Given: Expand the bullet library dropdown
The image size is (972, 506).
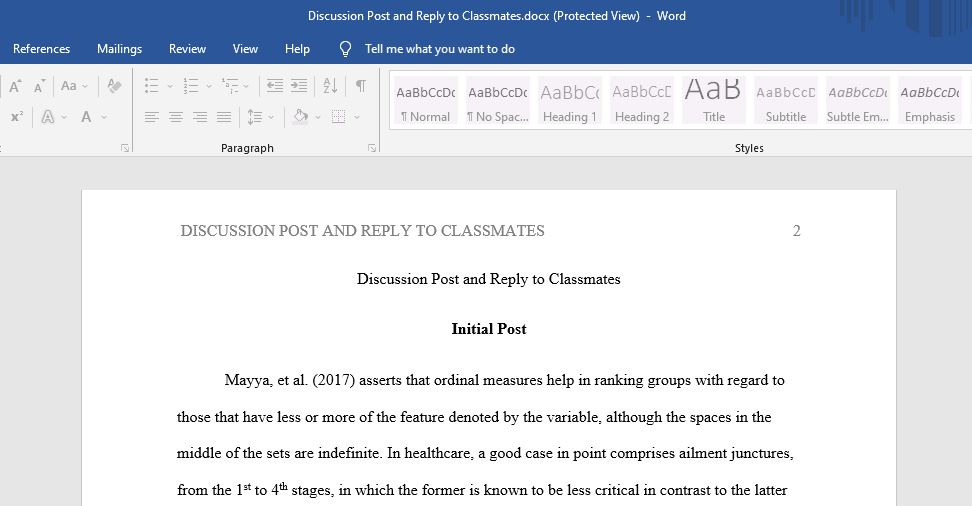Looking at the screenshot, I should coord(170,86).
